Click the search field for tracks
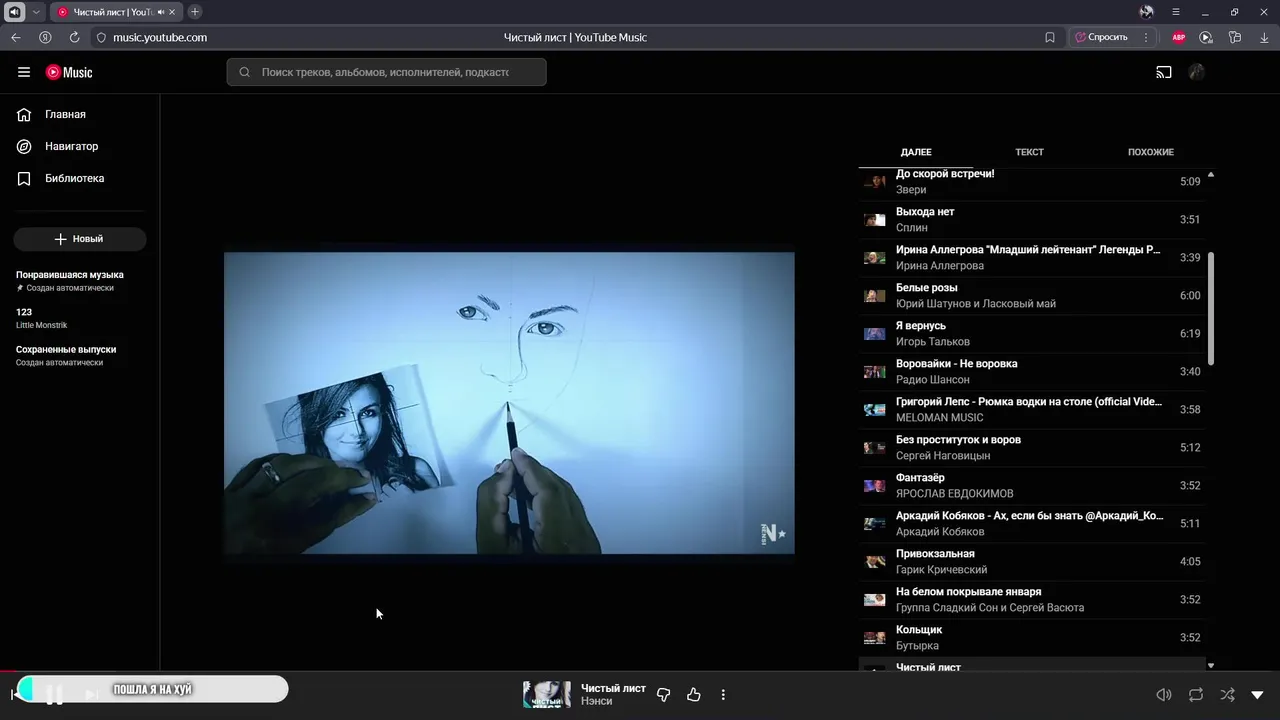Viewport: 1280px width, 720px height. pyautogui.click(x=386, y=72)
